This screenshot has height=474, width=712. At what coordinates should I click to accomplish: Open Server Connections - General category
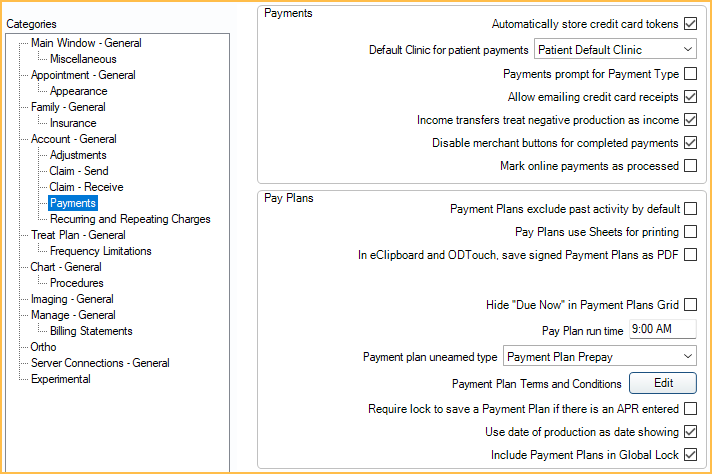[x=100, y=363]
